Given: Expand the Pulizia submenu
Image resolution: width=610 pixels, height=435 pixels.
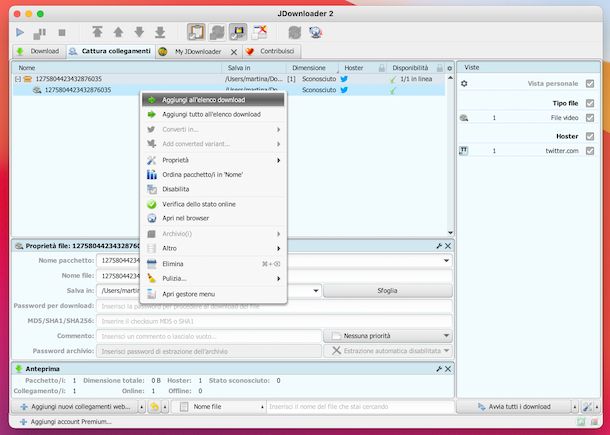Looking at the screenshot, I should point(213,279).
